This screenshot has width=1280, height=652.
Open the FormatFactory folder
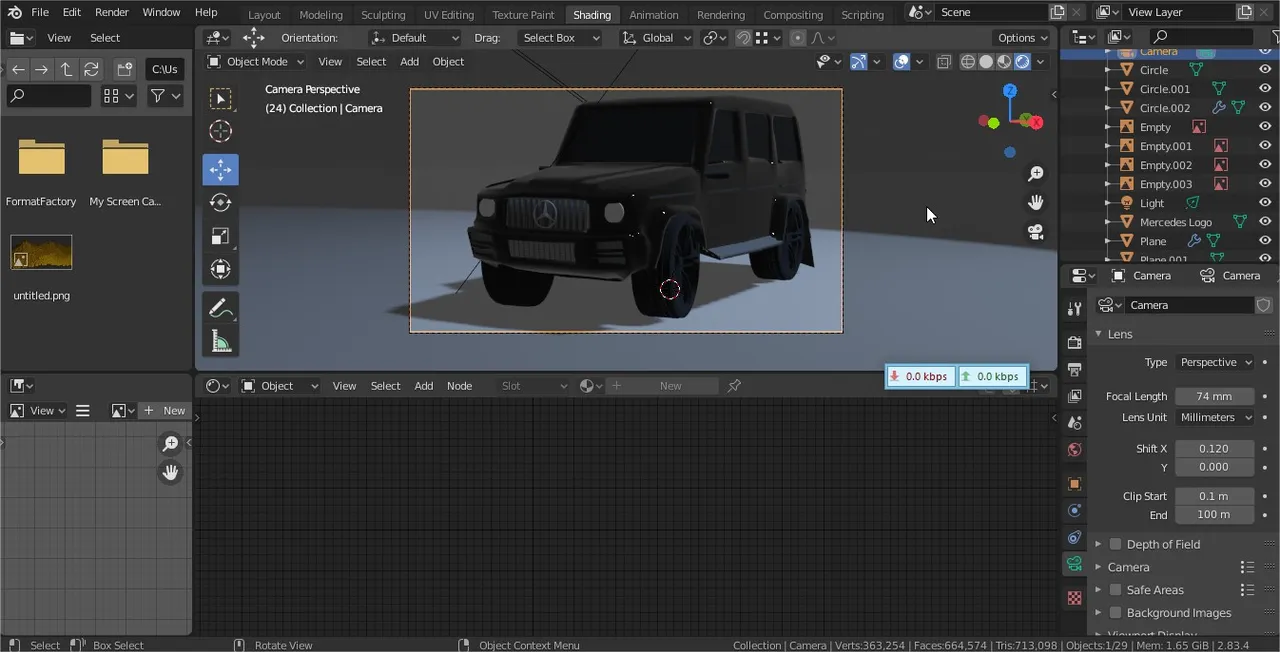tap(41, 158)
